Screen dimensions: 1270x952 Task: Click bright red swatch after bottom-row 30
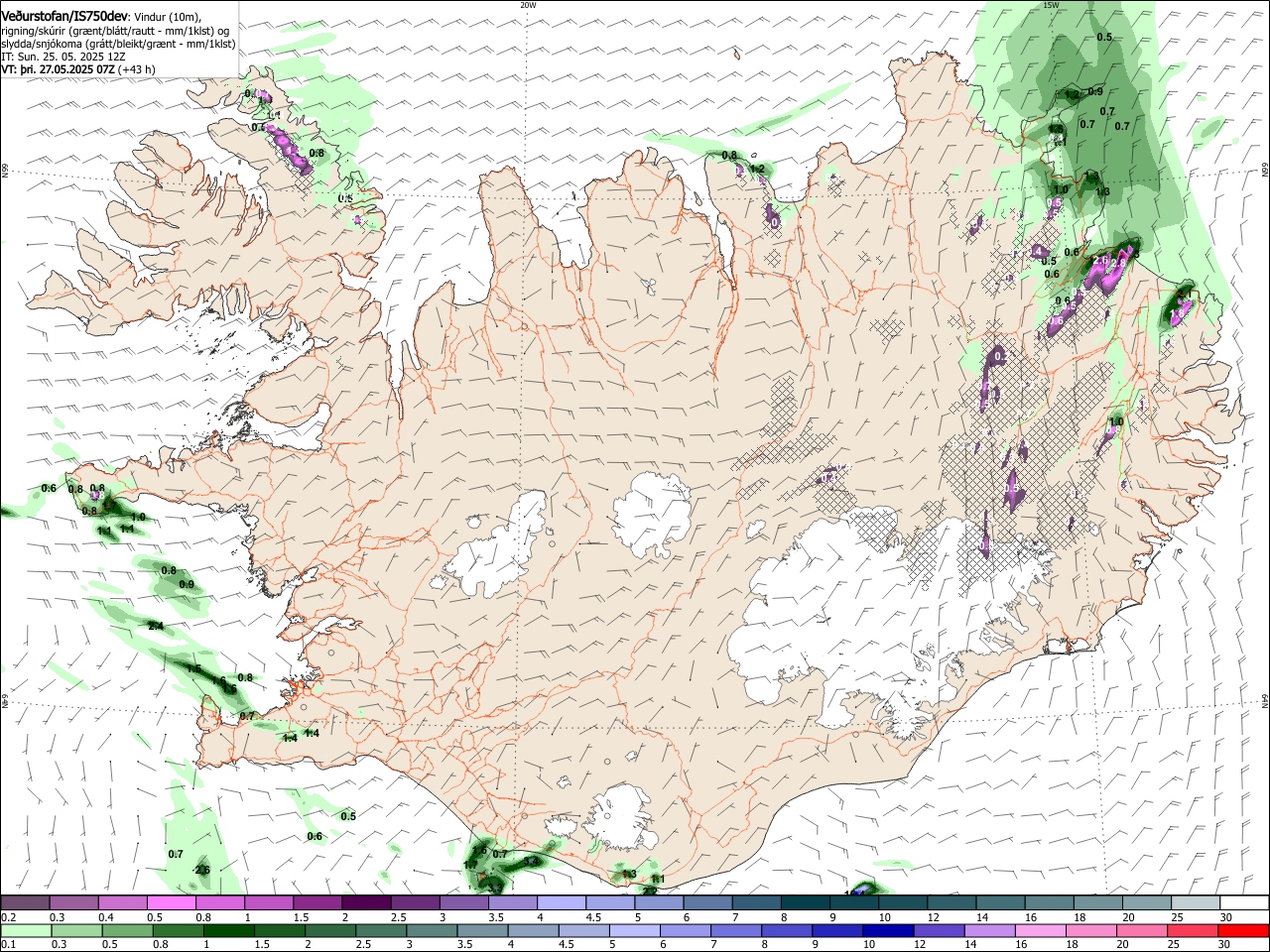coord(1244,931)
